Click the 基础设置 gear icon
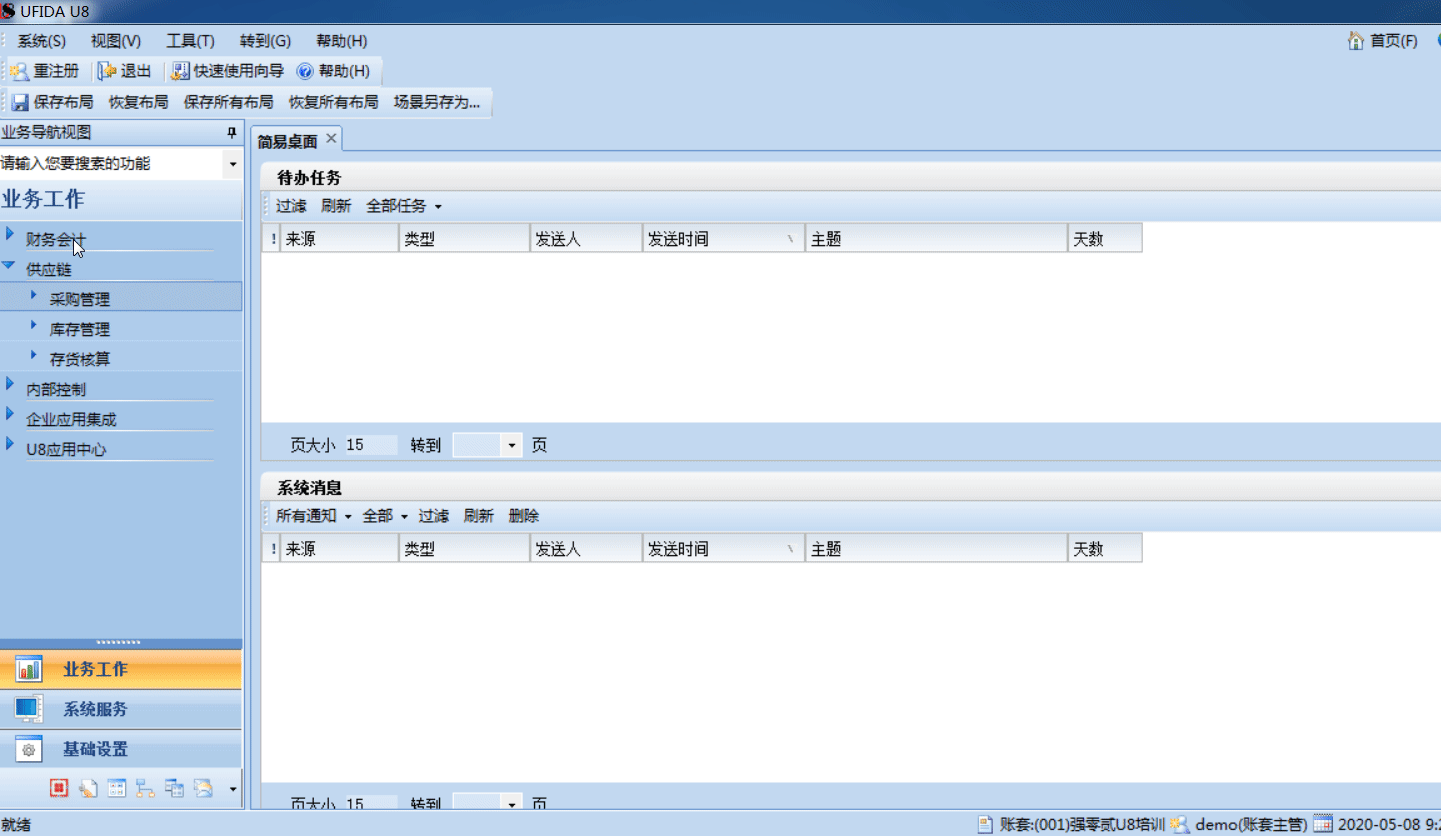This screenshot has width=1441, height=836. tap(29, 749)
